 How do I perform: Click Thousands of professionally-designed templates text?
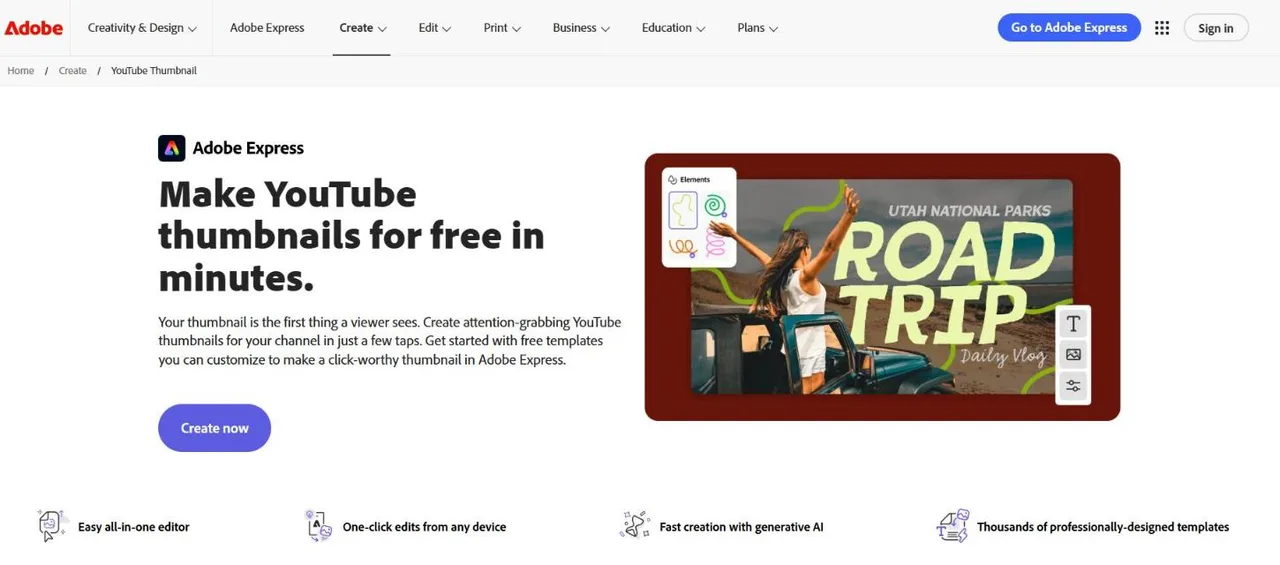[x=1103, y=527]
